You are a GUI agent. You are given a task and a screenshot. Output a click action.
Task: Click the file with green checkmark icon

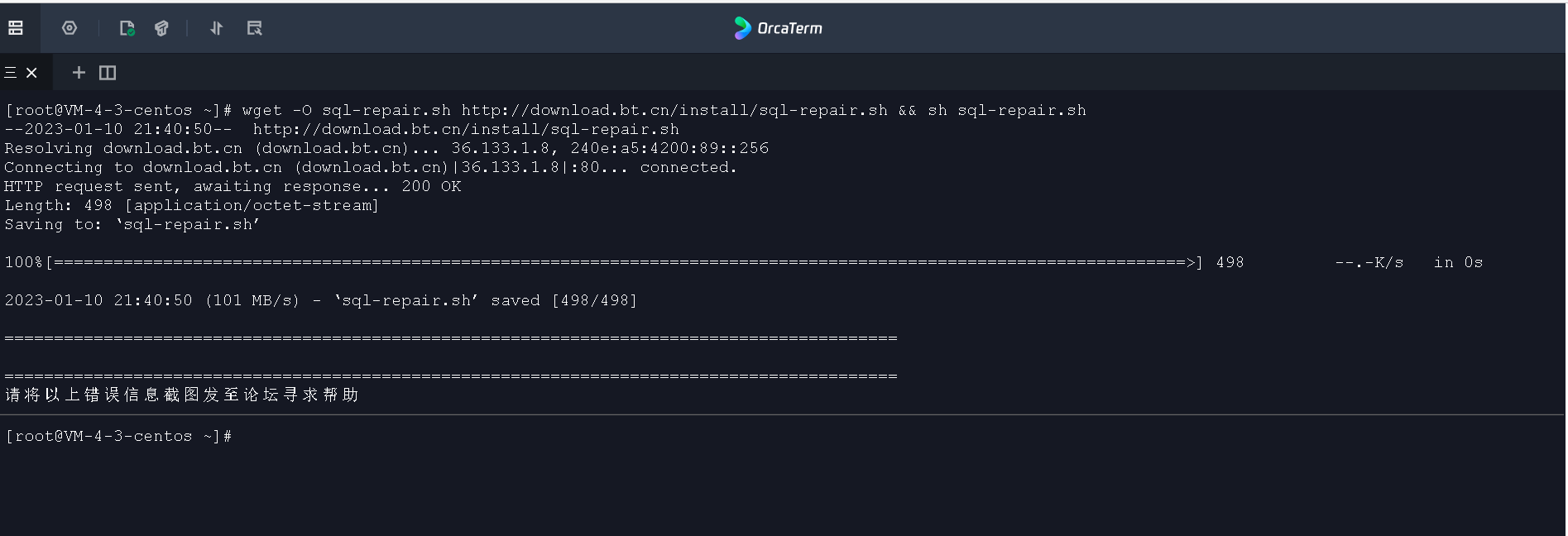(127, 28)
